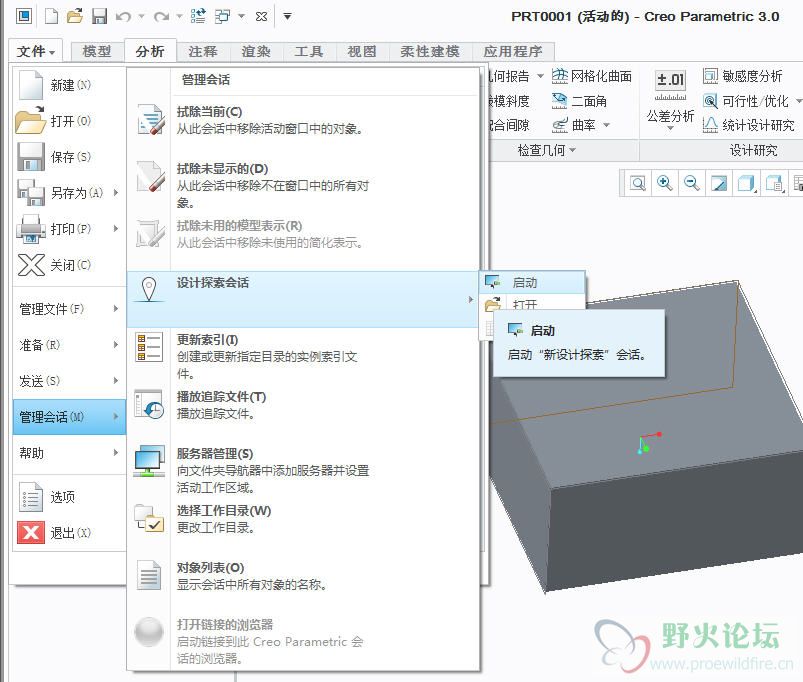This screenshot has width=803, height=682.
Task: Choose 新建(N) in file menu
Action: coord(69,85)
